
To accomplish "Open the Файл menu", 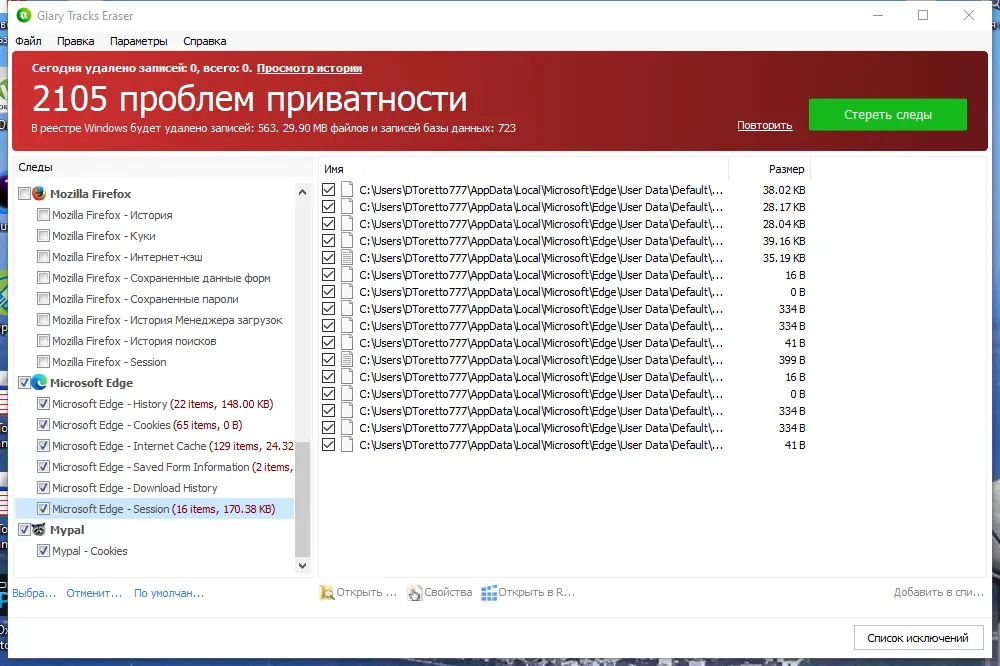I will click(28, 41).
